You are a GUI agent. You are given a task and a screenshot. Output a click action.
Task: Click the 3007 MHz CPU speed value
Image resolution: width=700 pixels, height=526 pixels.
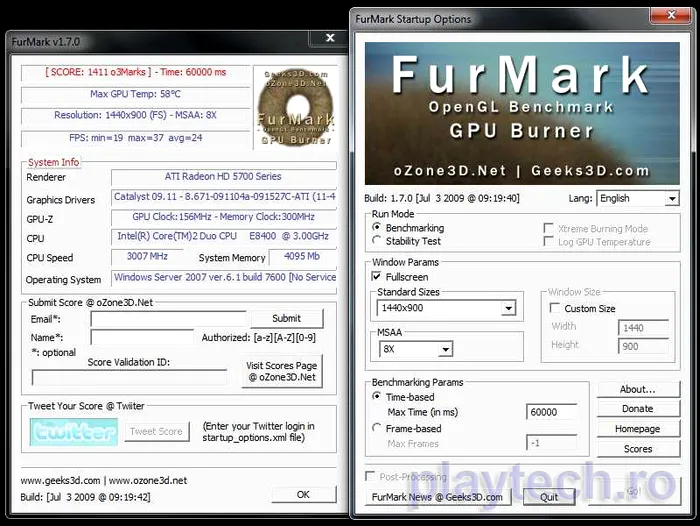click(x=147, y=256)
